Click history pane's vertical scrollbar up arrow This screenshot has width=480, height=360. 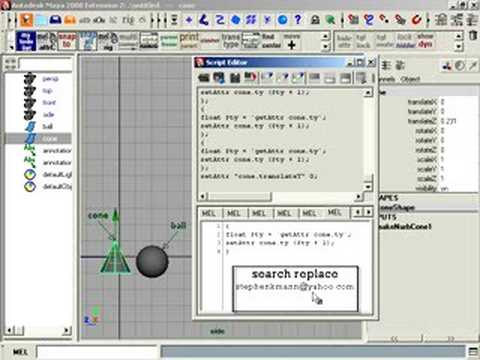368,92
